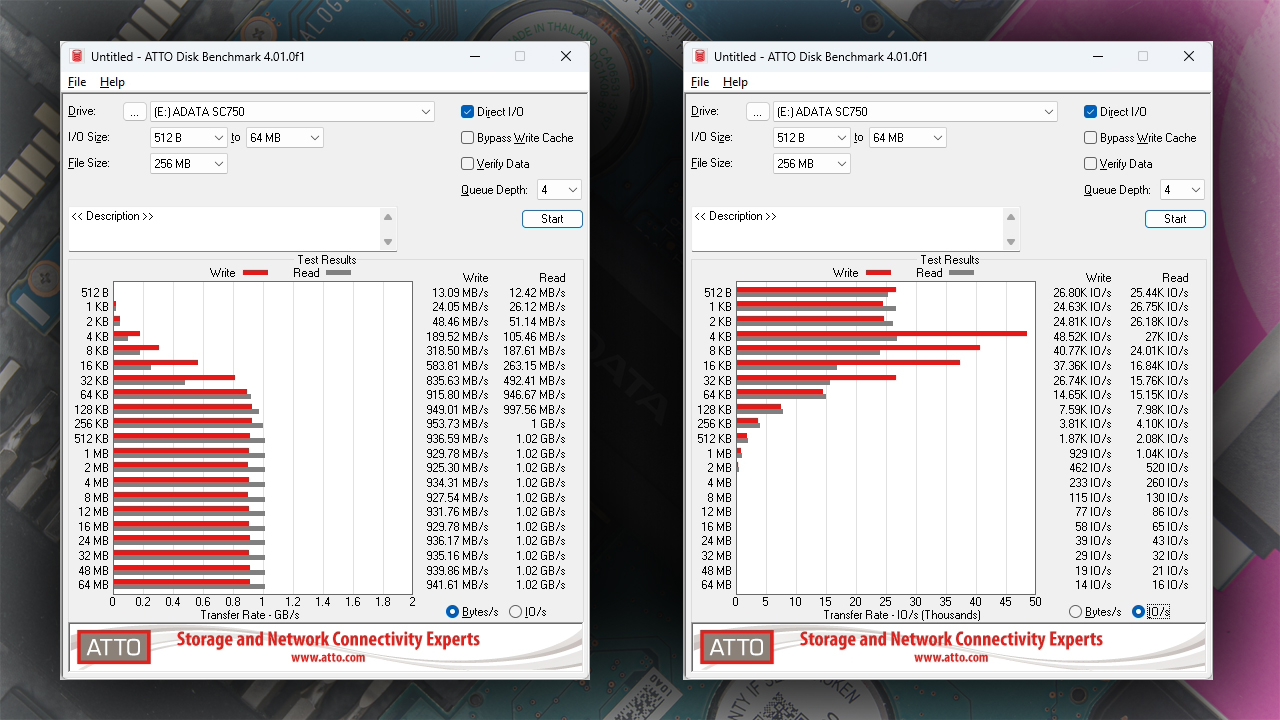Open the Drive dropdown in the right window
Image resolution: width=1280 pixels, height=720 pixels.
coord(915,112)
